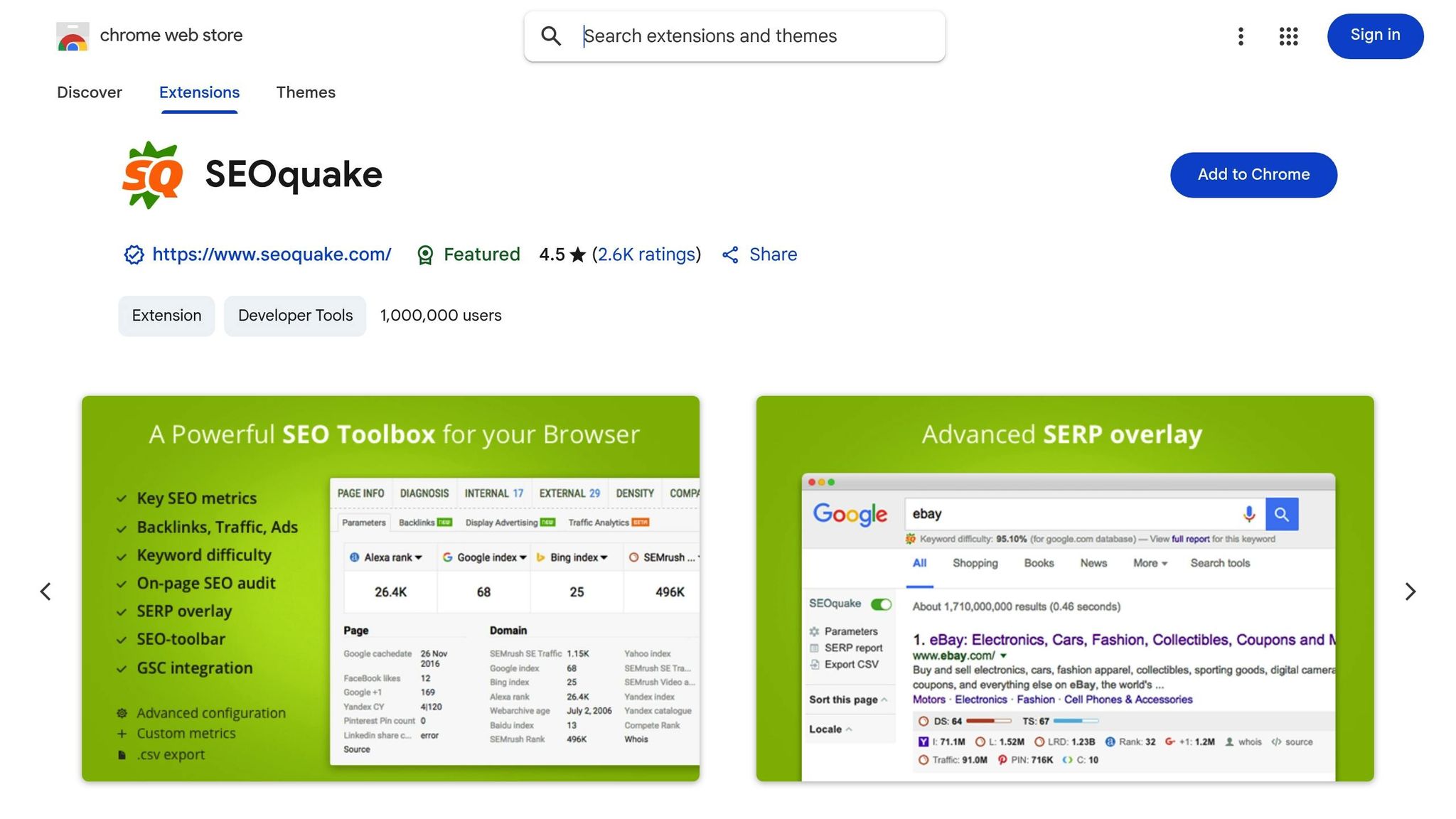This screenshot has height=819, width=1456.
Task: Open the Alexa rank dropdown in the screenshot
Action: click(x=388, y=557)
